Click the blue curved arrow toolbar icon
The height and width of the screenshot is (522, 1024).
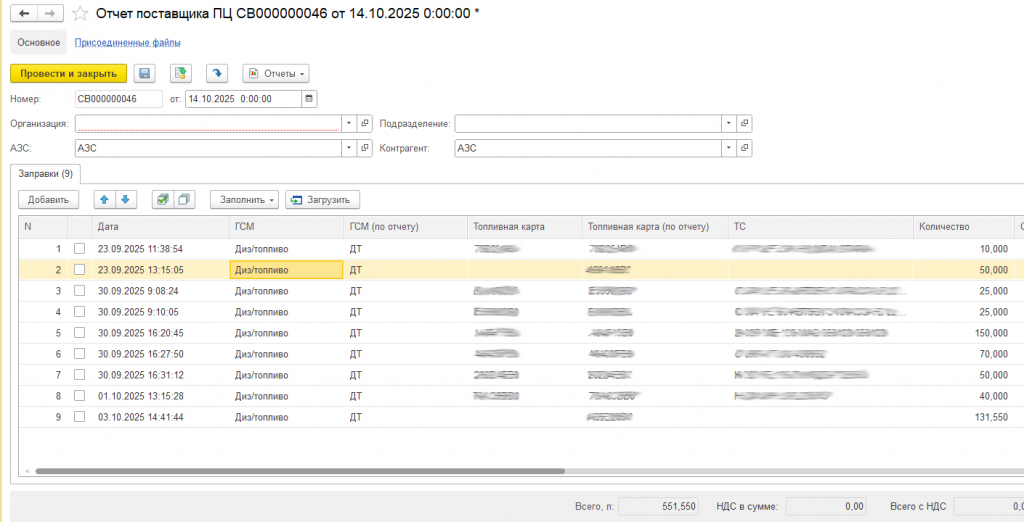coord(217,74)
